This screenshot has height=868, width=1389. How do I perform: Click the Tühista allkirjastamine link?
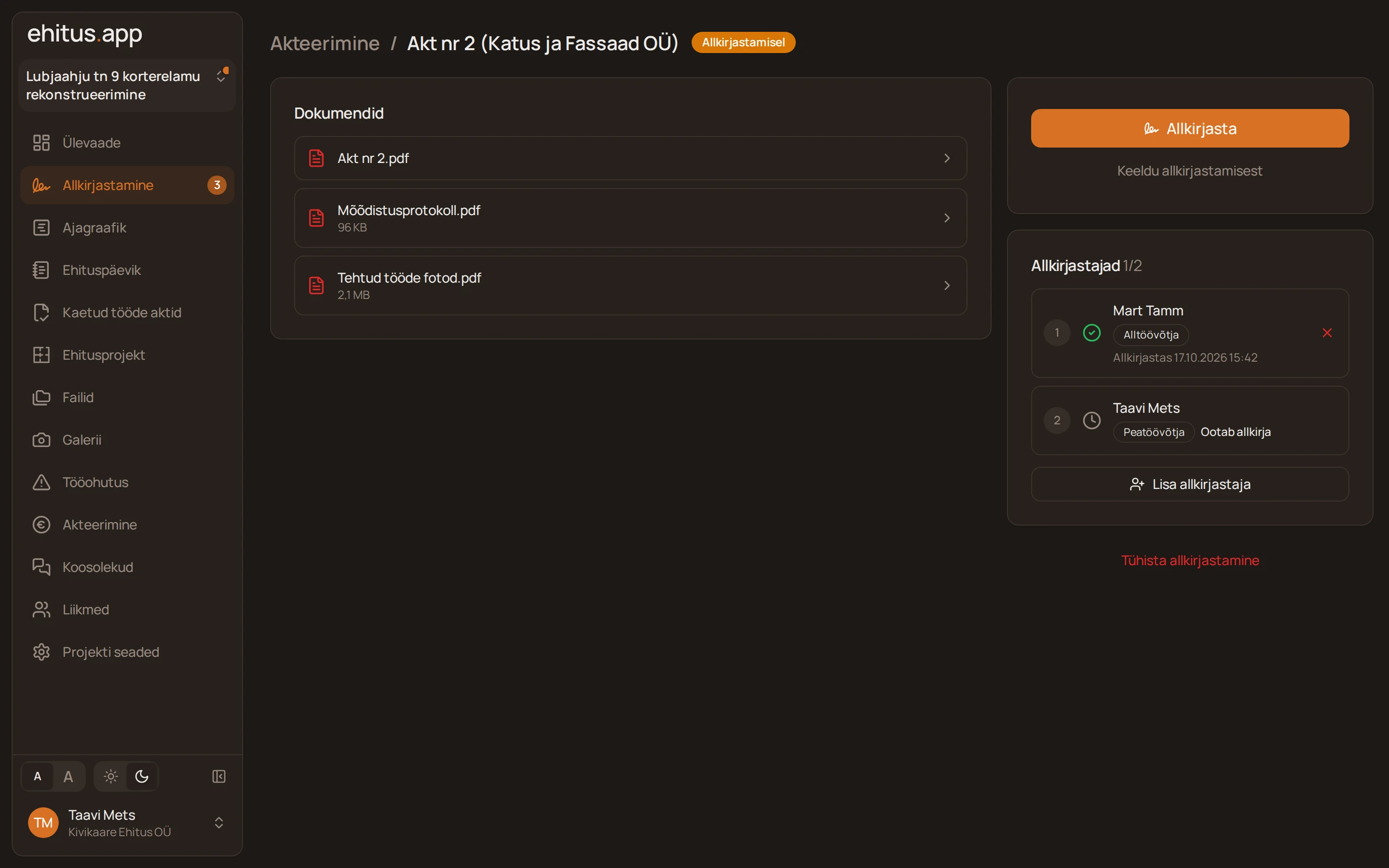[x=1190, y=560]
